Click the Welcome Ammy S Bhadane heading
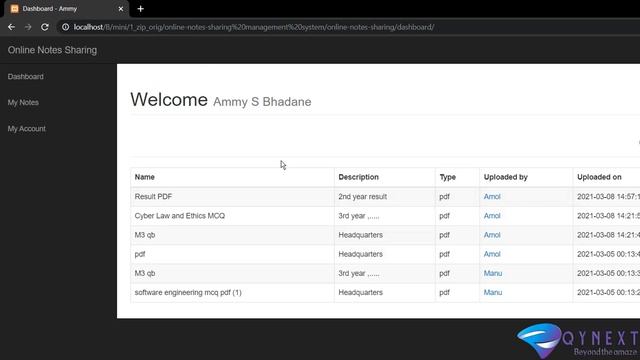 coord(220,100)
